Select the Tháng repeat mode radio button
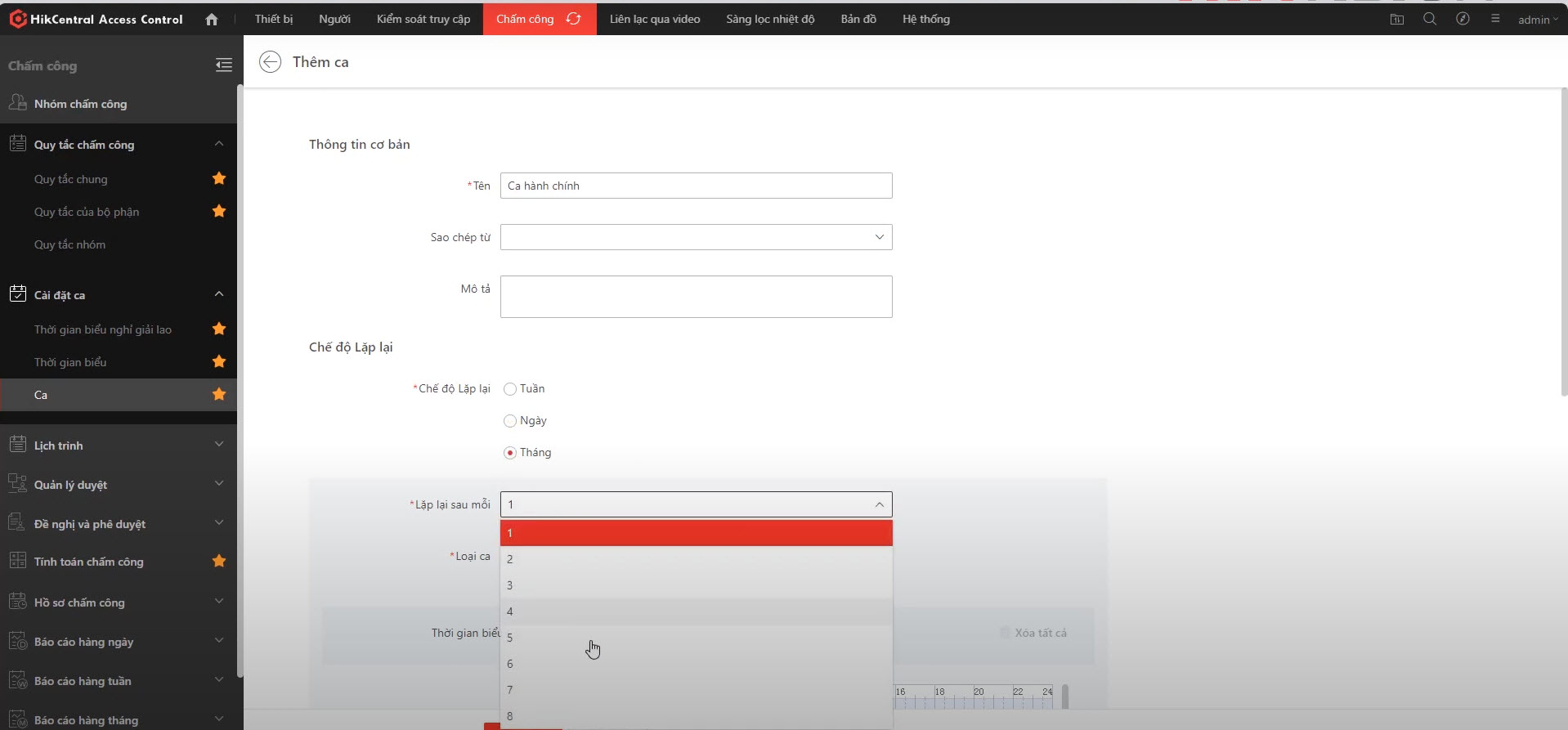The height and width of the screenshot is (730, 1568). [x=510, y=453]
